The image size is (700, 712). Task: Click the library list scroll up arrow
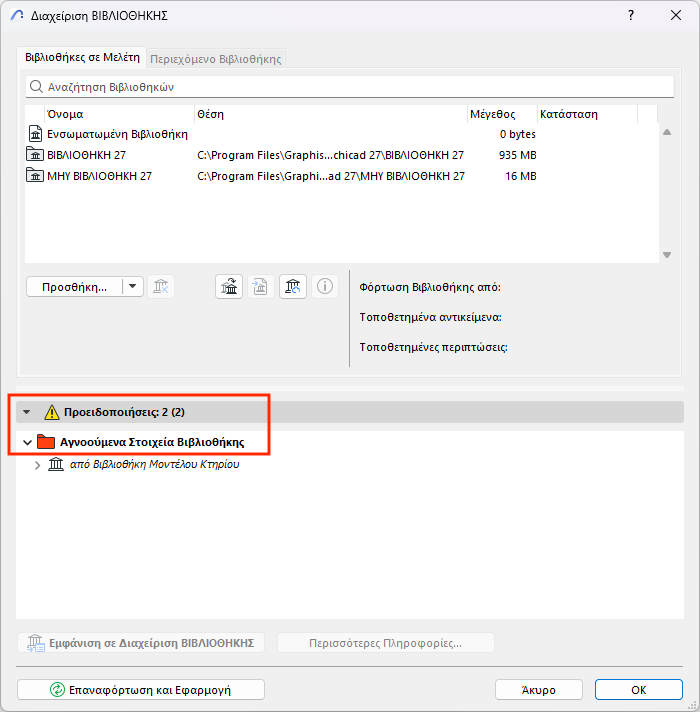pos(667,133)
